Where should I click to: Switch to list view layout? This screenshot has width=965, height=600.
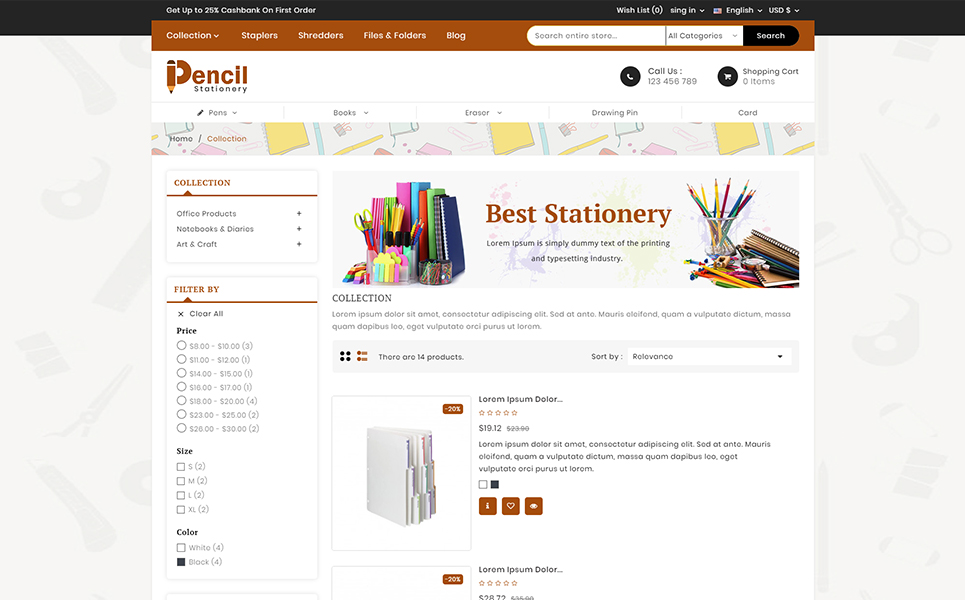362,356
